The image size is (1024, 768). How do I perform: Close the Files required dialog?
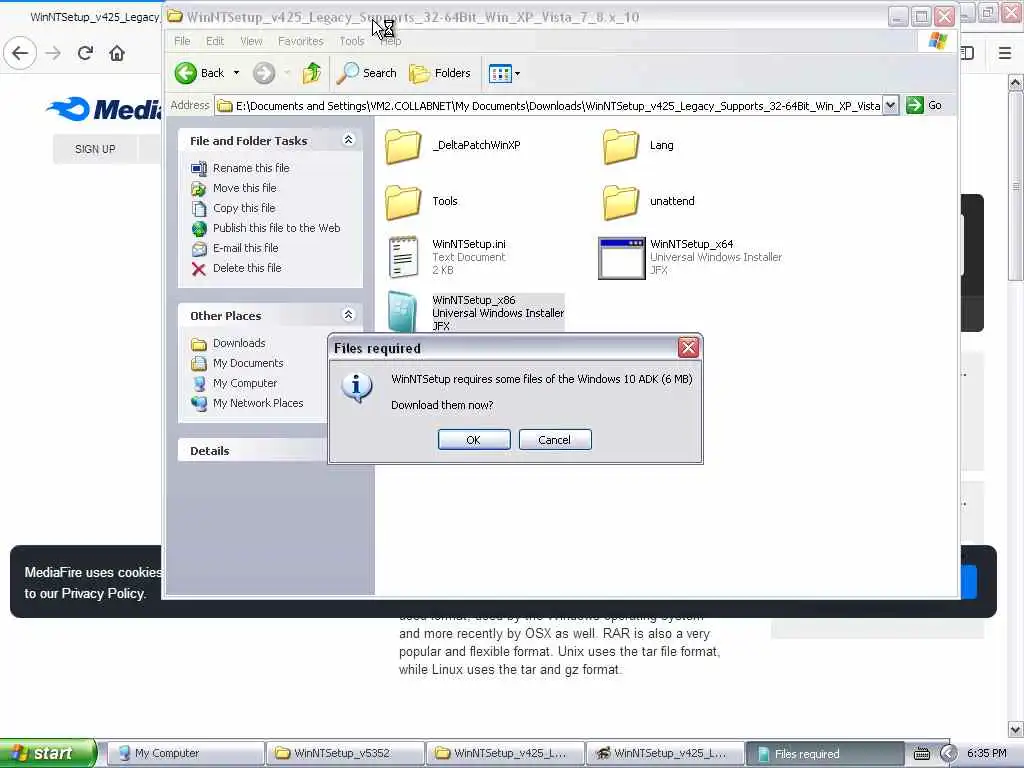tap(688, 348)
